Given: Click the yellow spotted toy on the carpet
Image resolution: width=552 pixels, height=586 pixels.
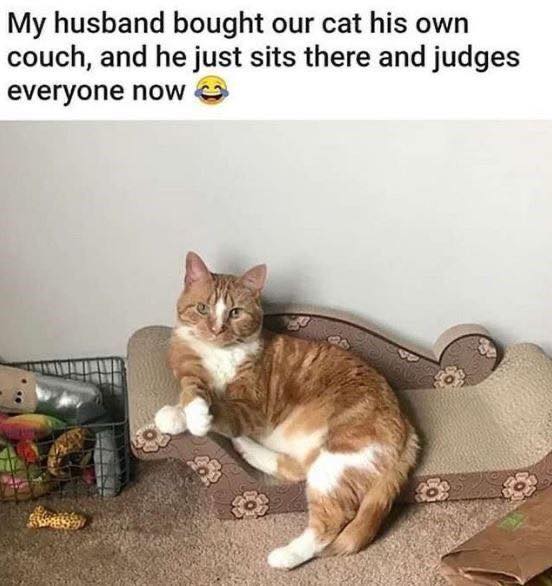Looking at the screenshot, I should (56, 516).
